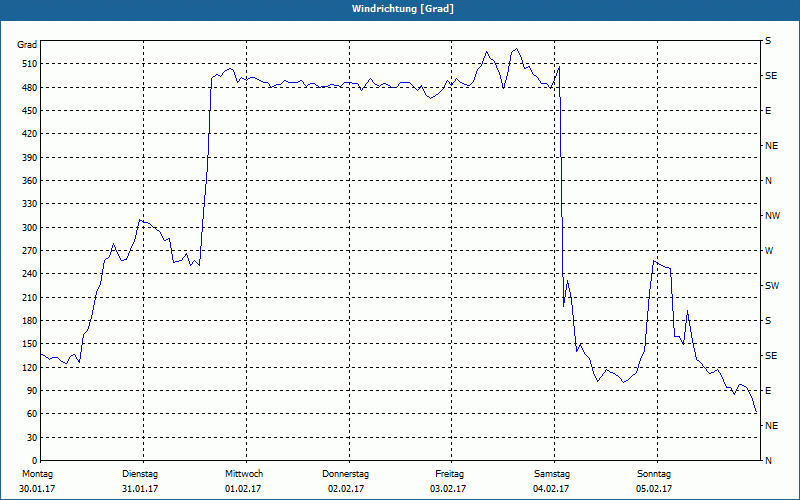Click the E compass label level with 450
The height and width of the screenshot is (500, 800).
[x=768, y=111]
